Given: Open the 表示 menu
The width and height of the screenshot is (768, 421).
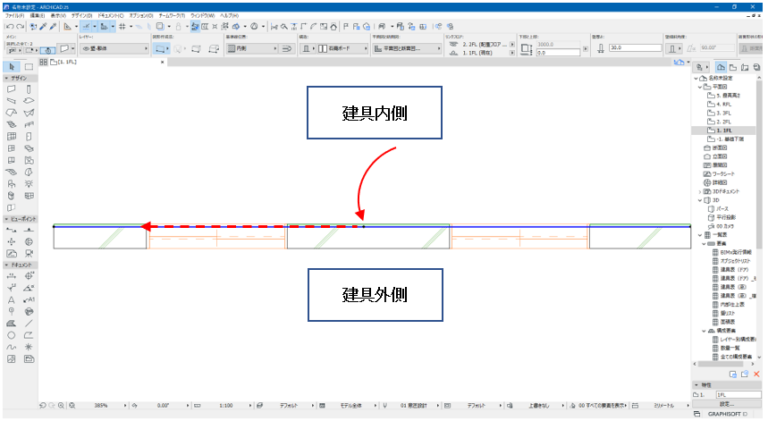Looking at the screenshot, I should pyautogui.click(x=58, y=16).
